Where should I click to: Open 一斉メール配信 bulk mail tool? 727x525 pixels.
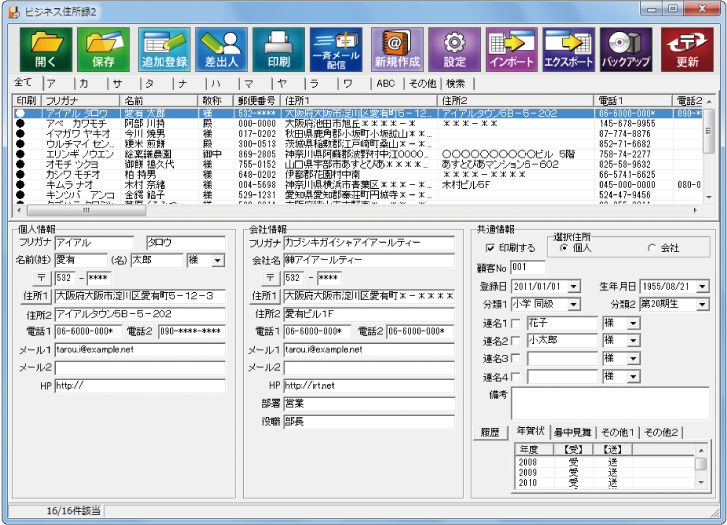[337, 47]
